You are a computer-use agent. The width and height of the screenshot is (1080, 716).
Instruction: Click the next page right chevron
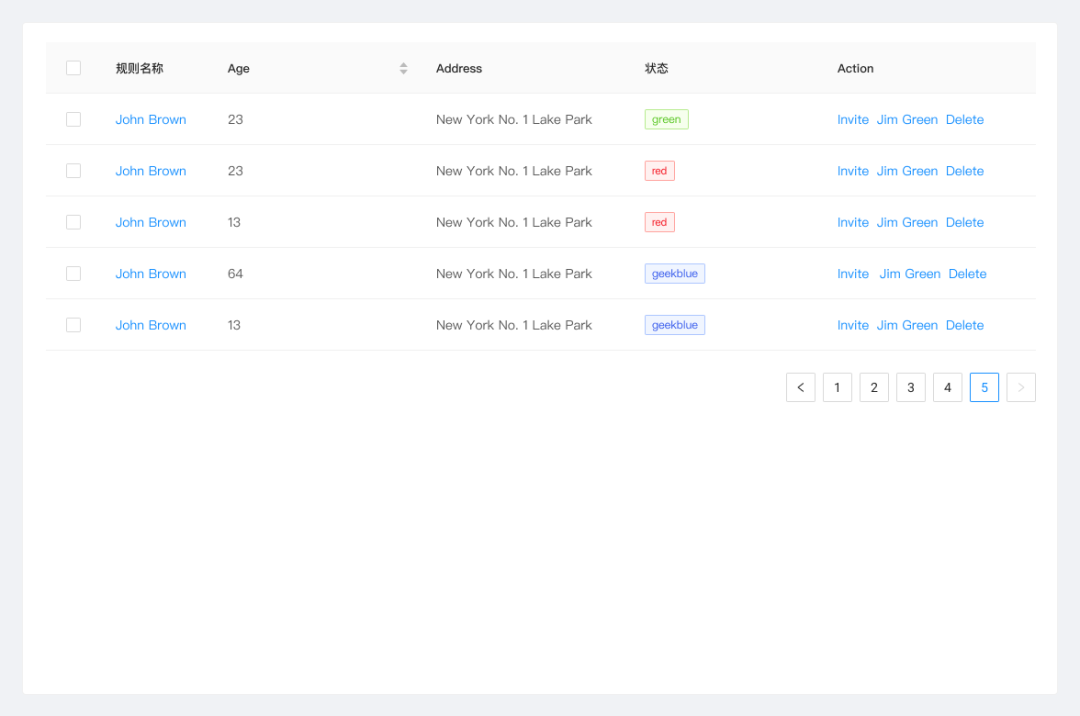1020,388
